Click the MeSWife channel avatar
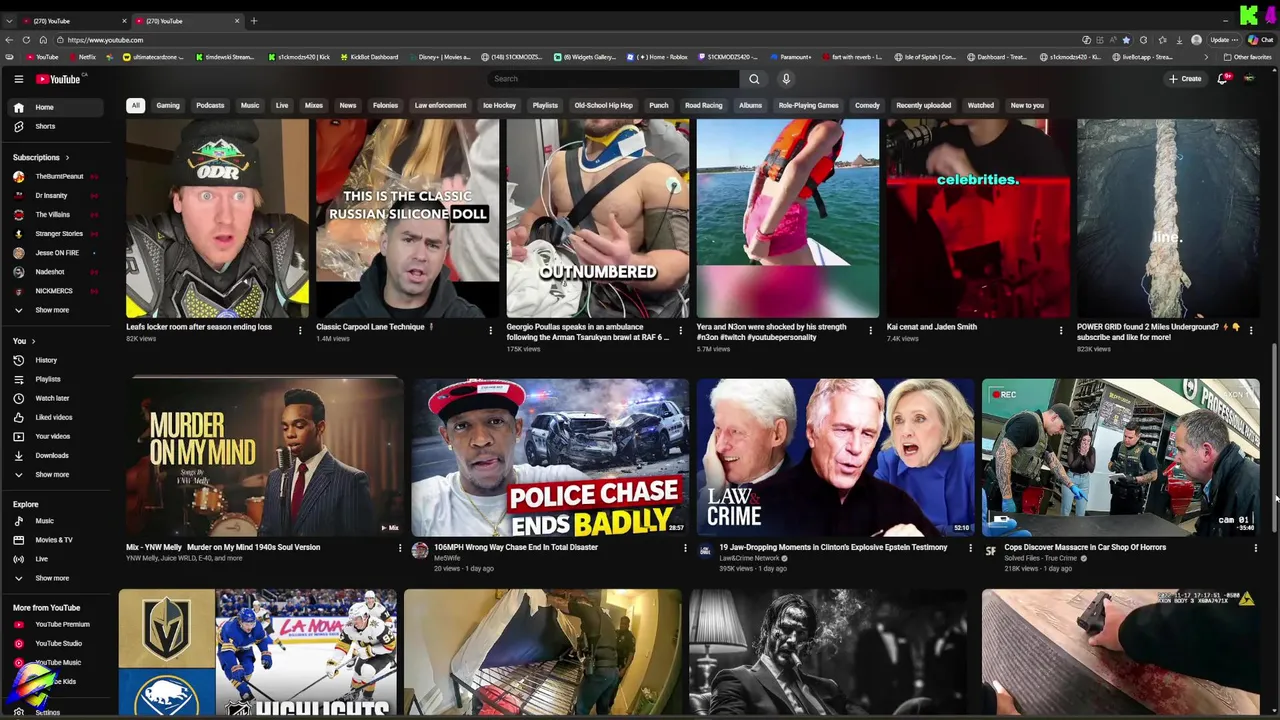Image resolution: width=1280 pixels, height=720 pixels. click(x=420, y=551)
